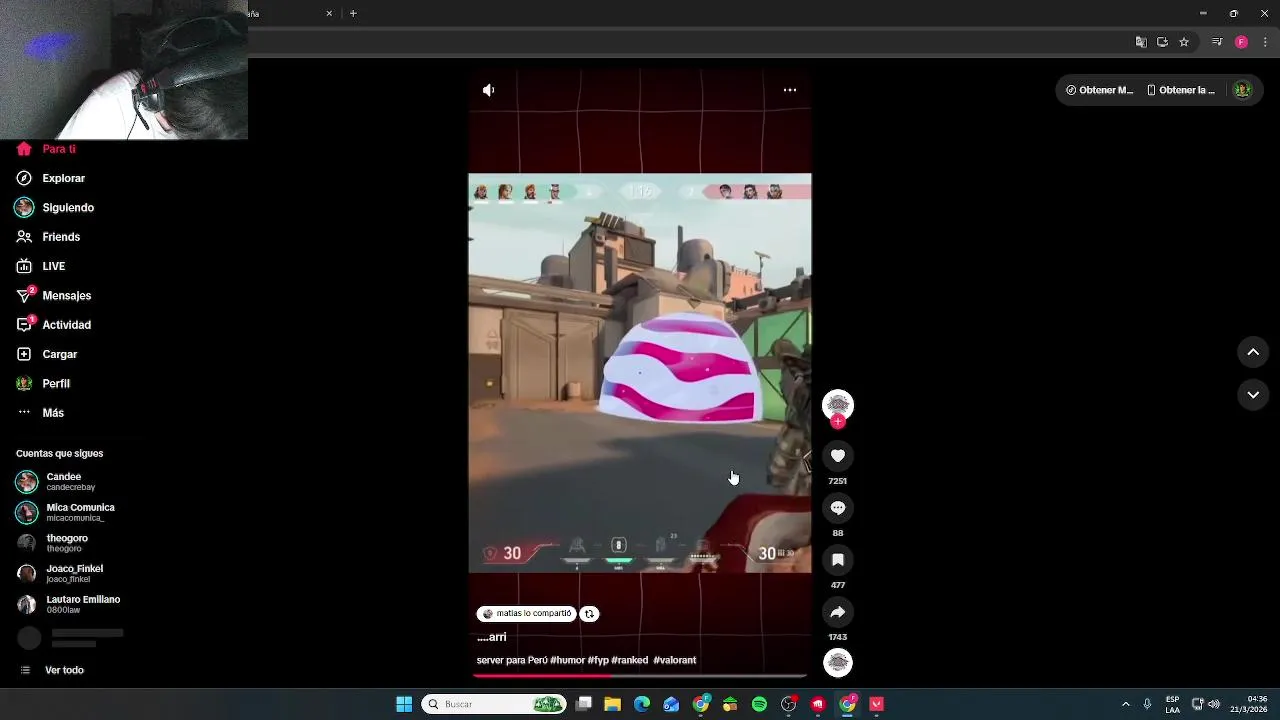Open a new browser tab with plus
The width and height of the screenshot is (1280, 720).
pos(353,13)
